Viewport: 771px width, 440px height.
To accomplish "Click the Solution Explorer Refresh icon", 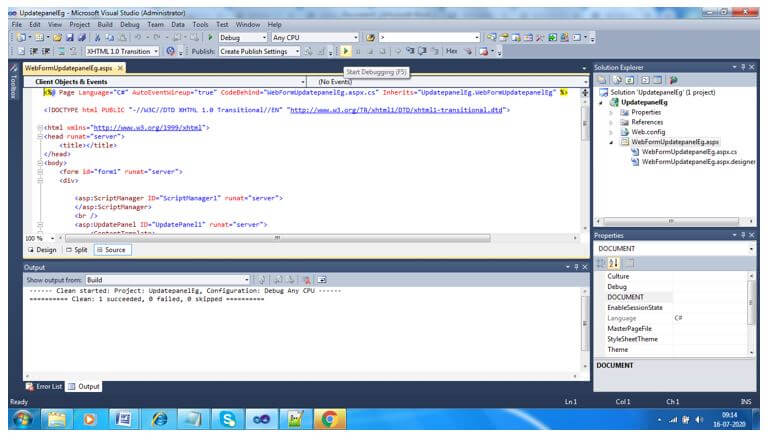I will (630, 80).
